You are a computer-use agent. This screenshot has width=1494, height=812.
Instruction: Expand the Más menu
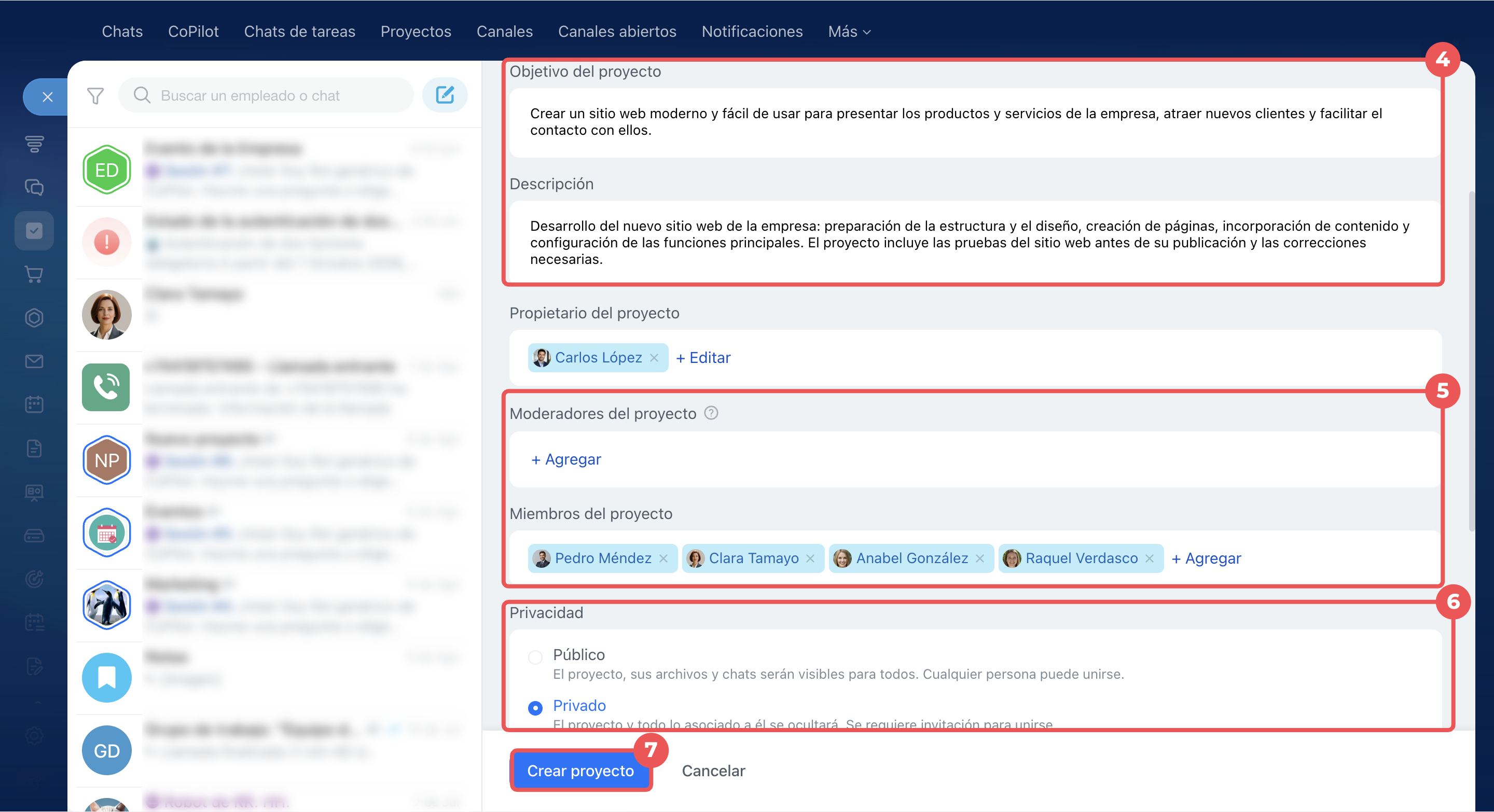click(x=850, y=31)
